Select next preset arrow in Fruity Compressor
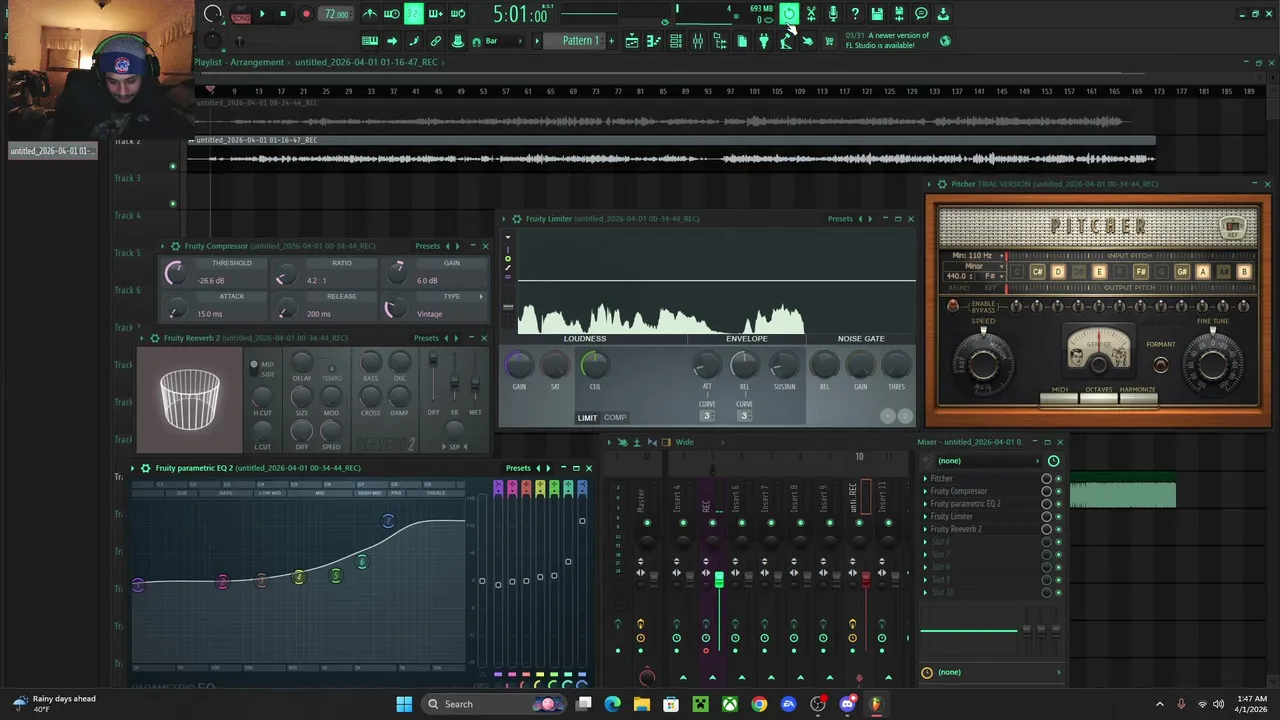 pos(458,246)
